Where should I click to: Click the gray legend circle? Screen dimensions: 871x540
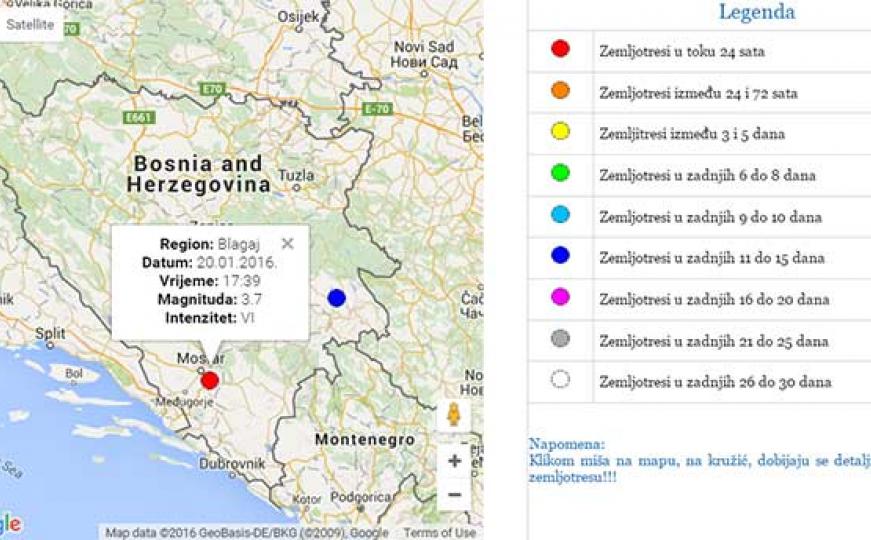point(560,339)
